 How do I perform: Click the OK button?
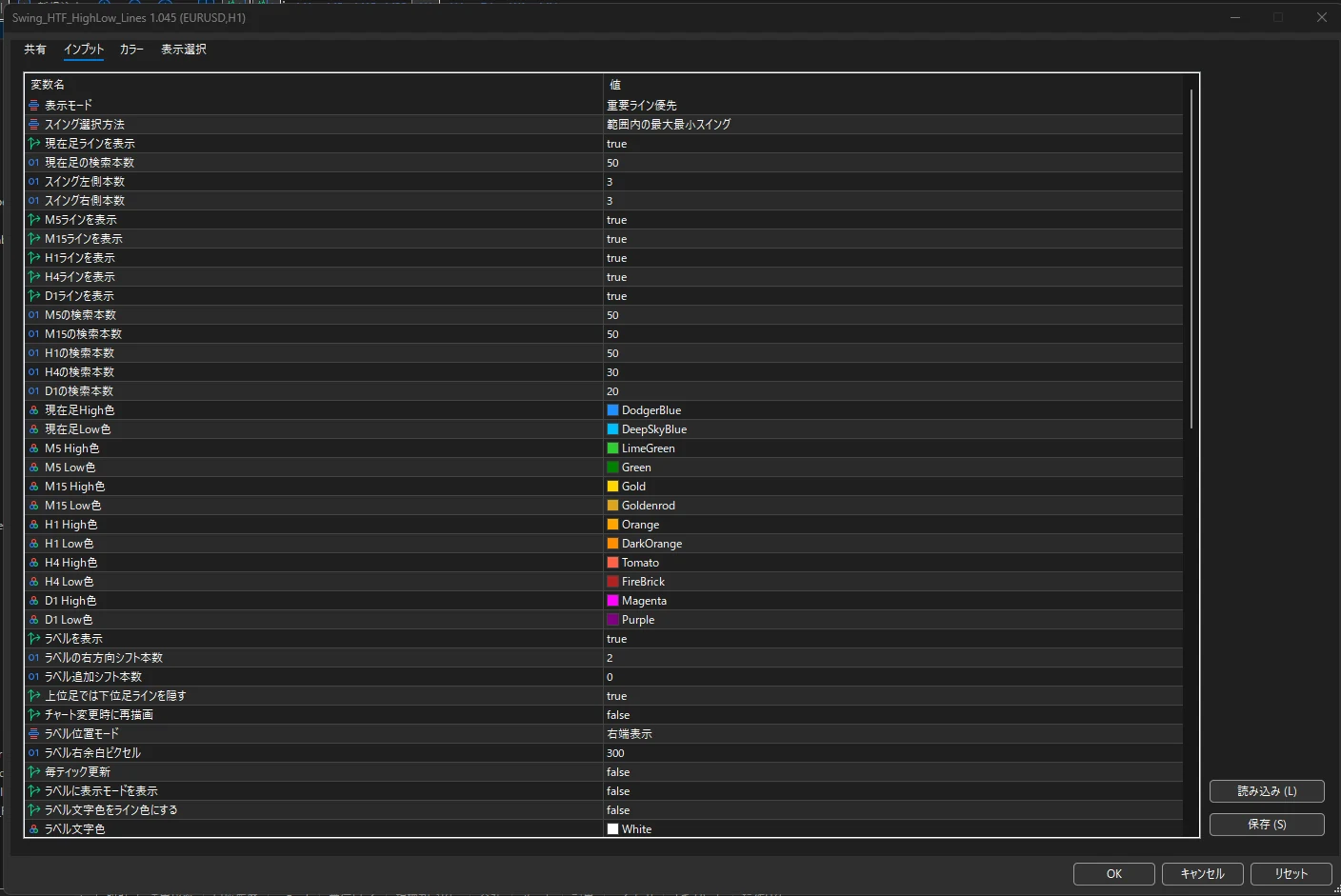point(1114,874)
